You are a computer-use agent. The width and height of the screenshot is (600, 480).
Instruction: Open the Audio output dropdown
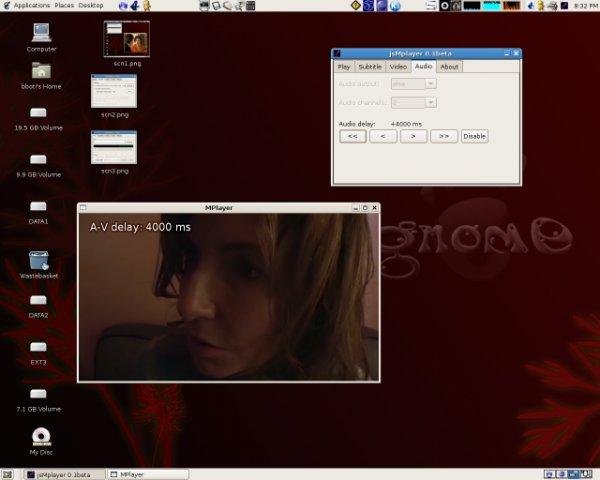(x=414, y=84)
